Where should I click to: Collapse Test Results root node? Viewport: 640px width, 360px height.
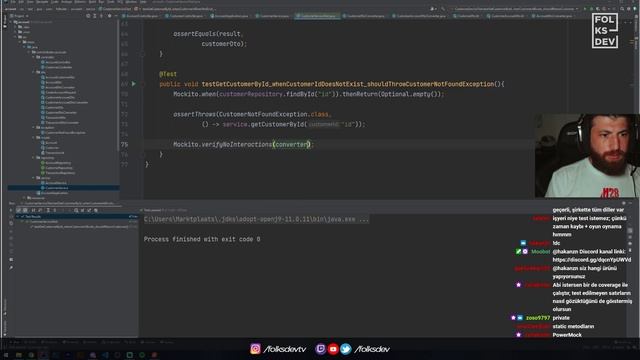click(18, 216)
